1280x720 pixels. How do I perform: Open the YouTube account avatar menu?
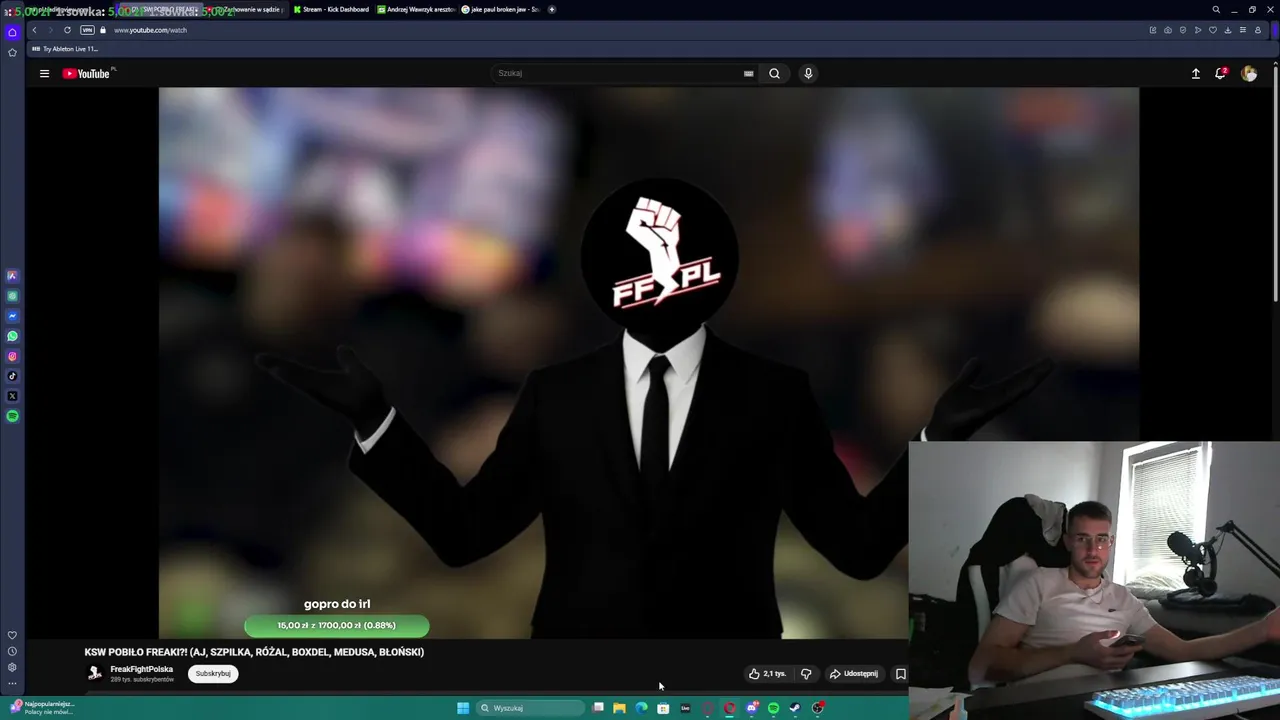click(1249, 73)
